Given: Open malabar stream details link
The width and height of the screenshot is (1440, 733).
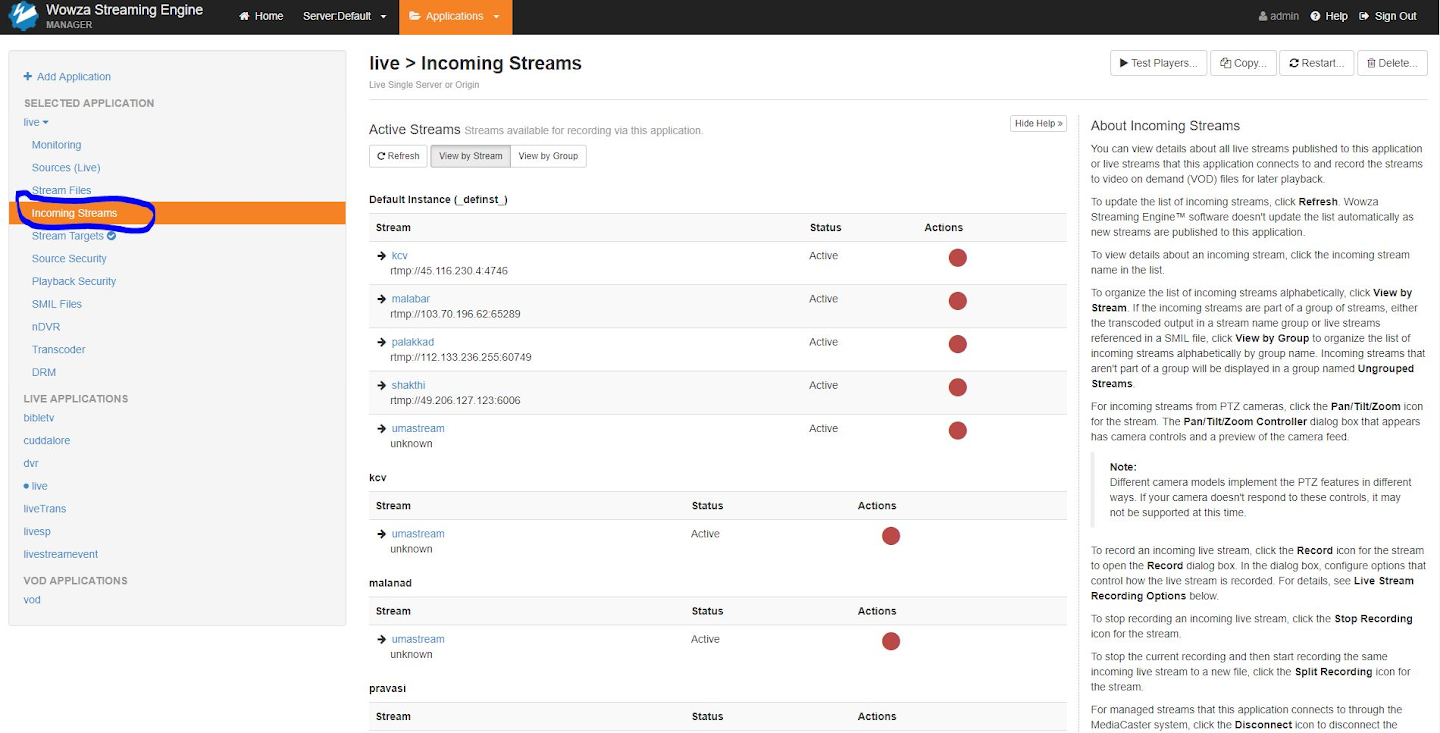Looking at the screenshot, I should coord(411,299).
